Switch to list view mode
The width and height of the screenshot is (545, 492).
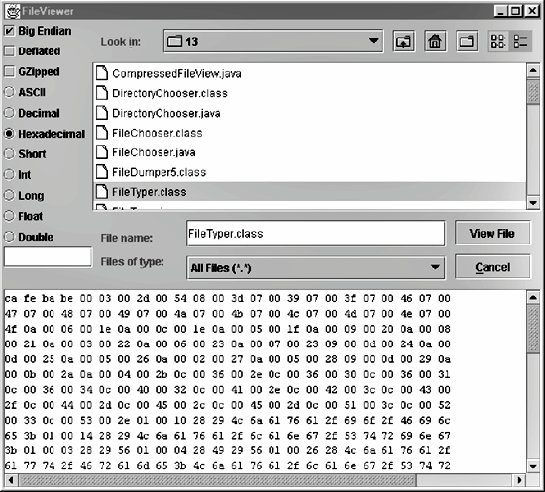point(498,41)
